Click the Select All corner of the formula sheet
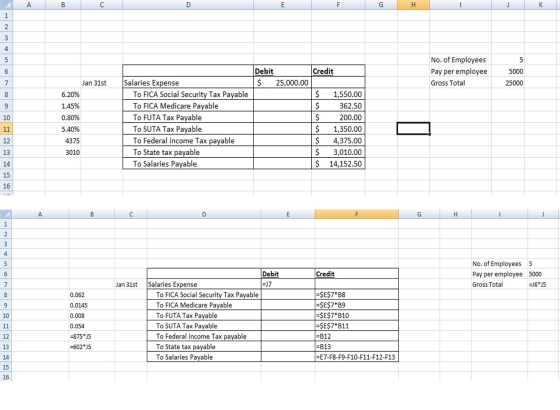 (6, 214)
